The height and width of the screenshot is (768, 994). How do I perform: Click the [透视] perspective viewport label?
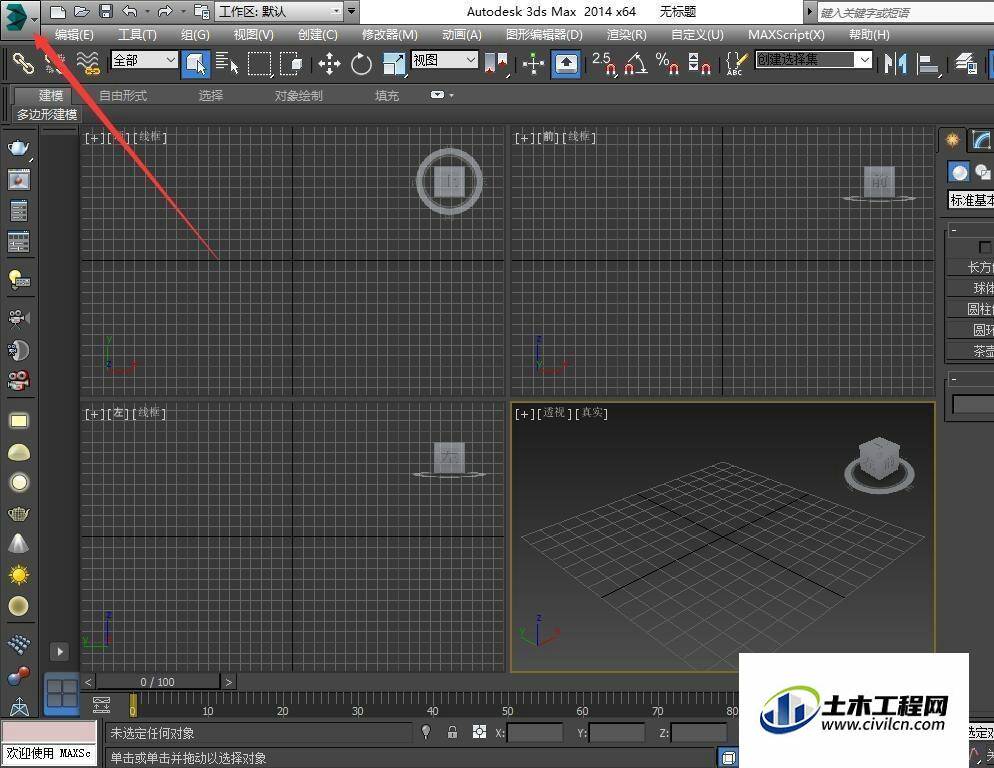tap(555, 413)
